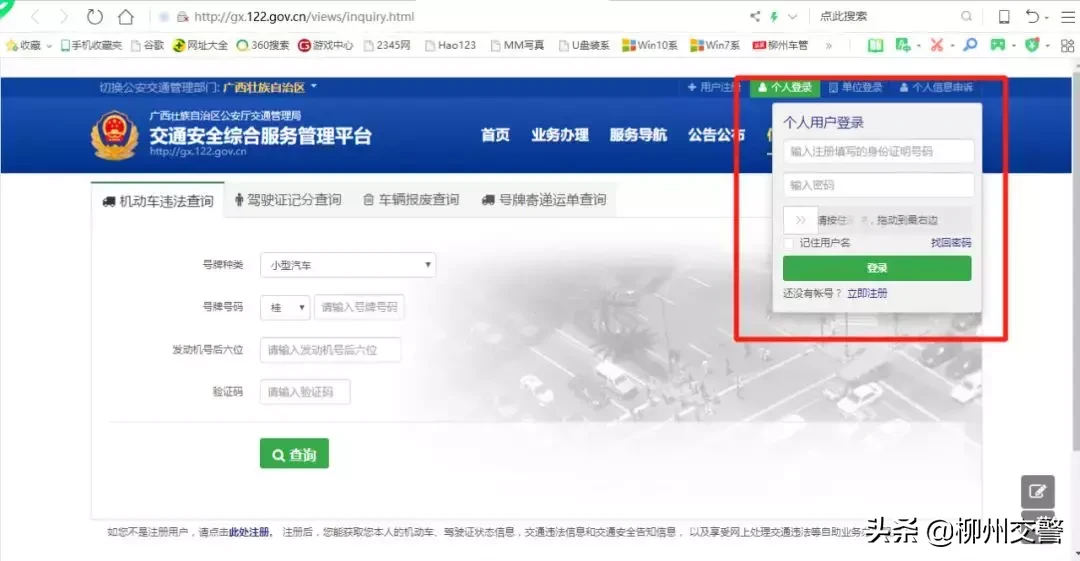This screenshot has width=1080, height=561.
Task: Open the 个人登录 tab
Action: (785, 88)
